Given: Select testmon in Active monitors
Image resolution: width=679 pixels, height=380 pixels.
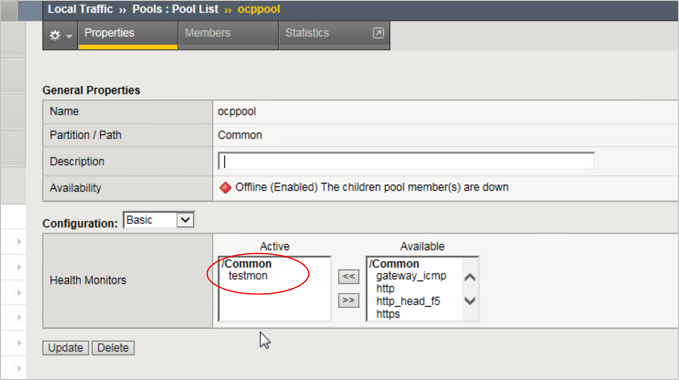Looking at the screenshot, I should [x=248, y=276].
